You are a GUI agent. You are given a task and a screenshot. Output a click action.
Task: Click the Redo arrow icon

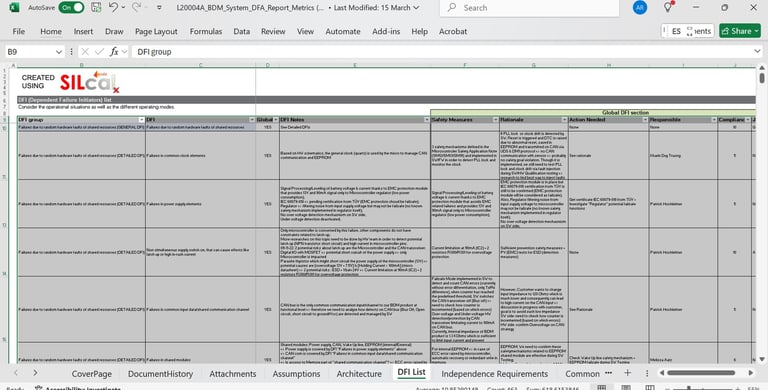(136, 7)
